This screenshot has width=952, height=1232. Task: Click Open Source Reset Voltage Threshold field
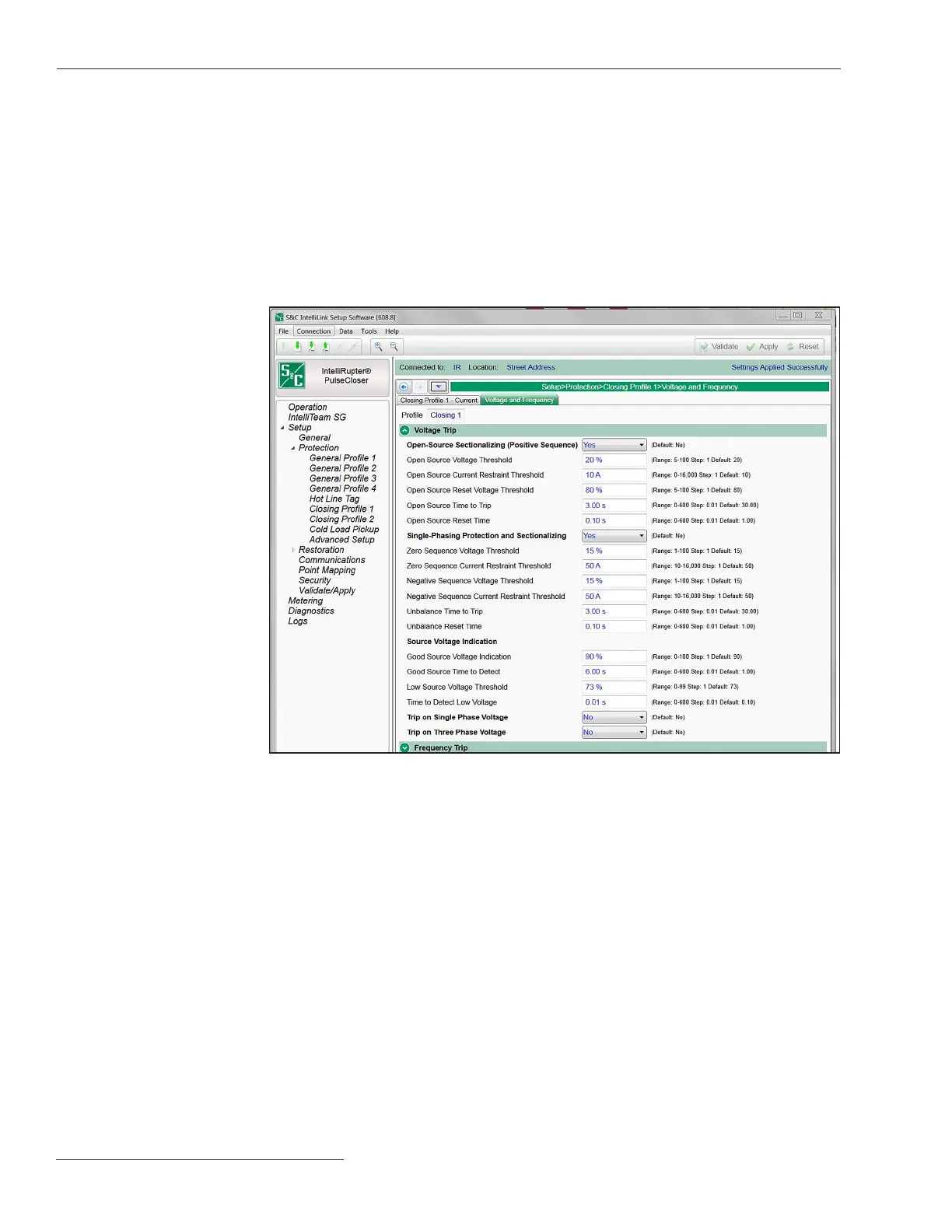coord(614,491)
